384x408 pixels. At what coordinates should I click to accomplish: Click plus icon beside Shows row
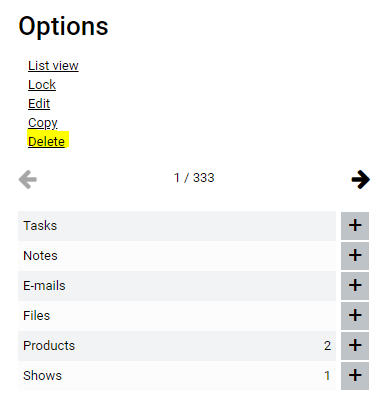tap(355, 376)
